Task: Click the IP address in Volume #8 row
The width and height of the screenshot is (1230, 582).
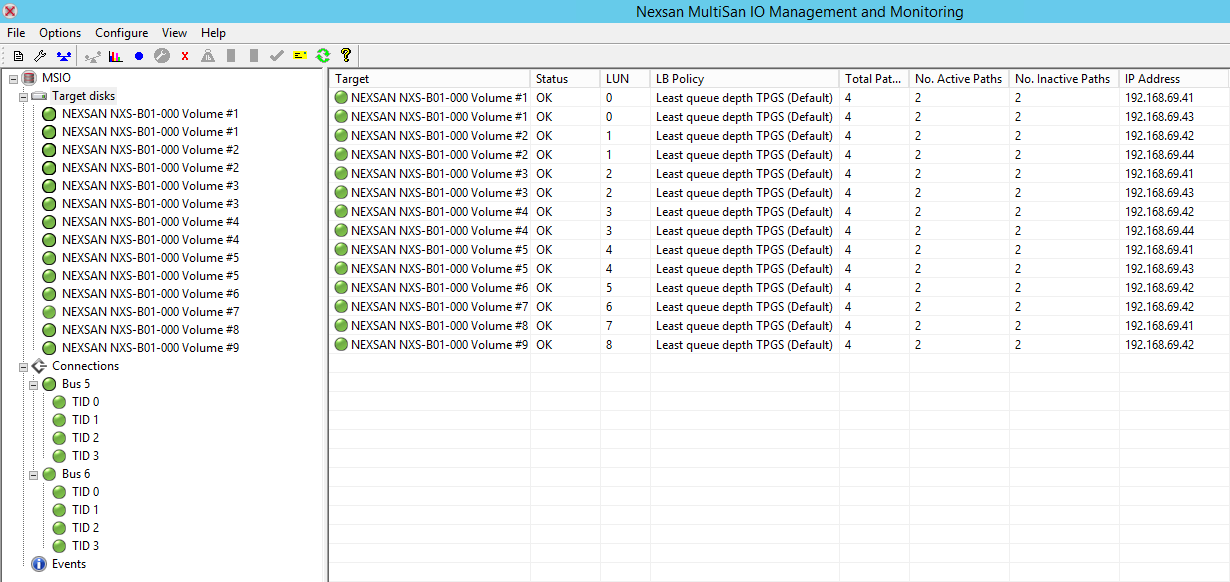Action: [1159, 326]
